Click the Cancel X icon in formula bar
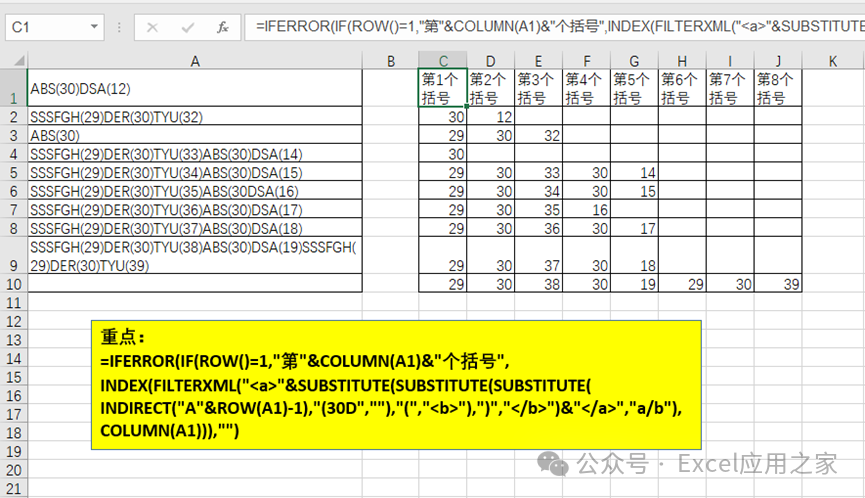The width and height of the screenshot is (865, 498). click(x=153, y=27)
